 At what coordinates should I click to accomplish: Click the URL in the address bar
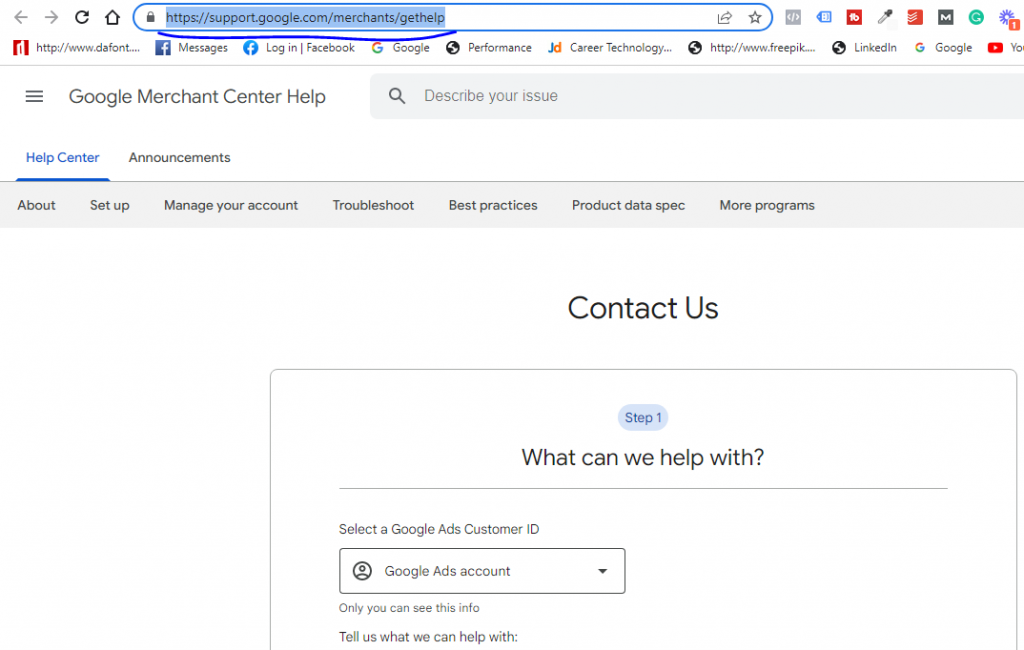305,18
